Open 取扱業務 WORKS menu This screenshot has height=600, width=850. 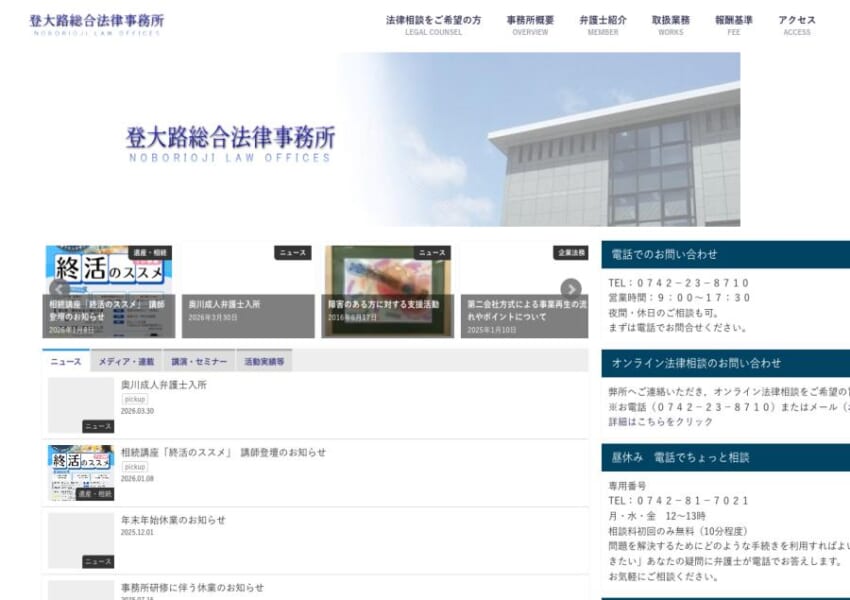coord(671,25)
